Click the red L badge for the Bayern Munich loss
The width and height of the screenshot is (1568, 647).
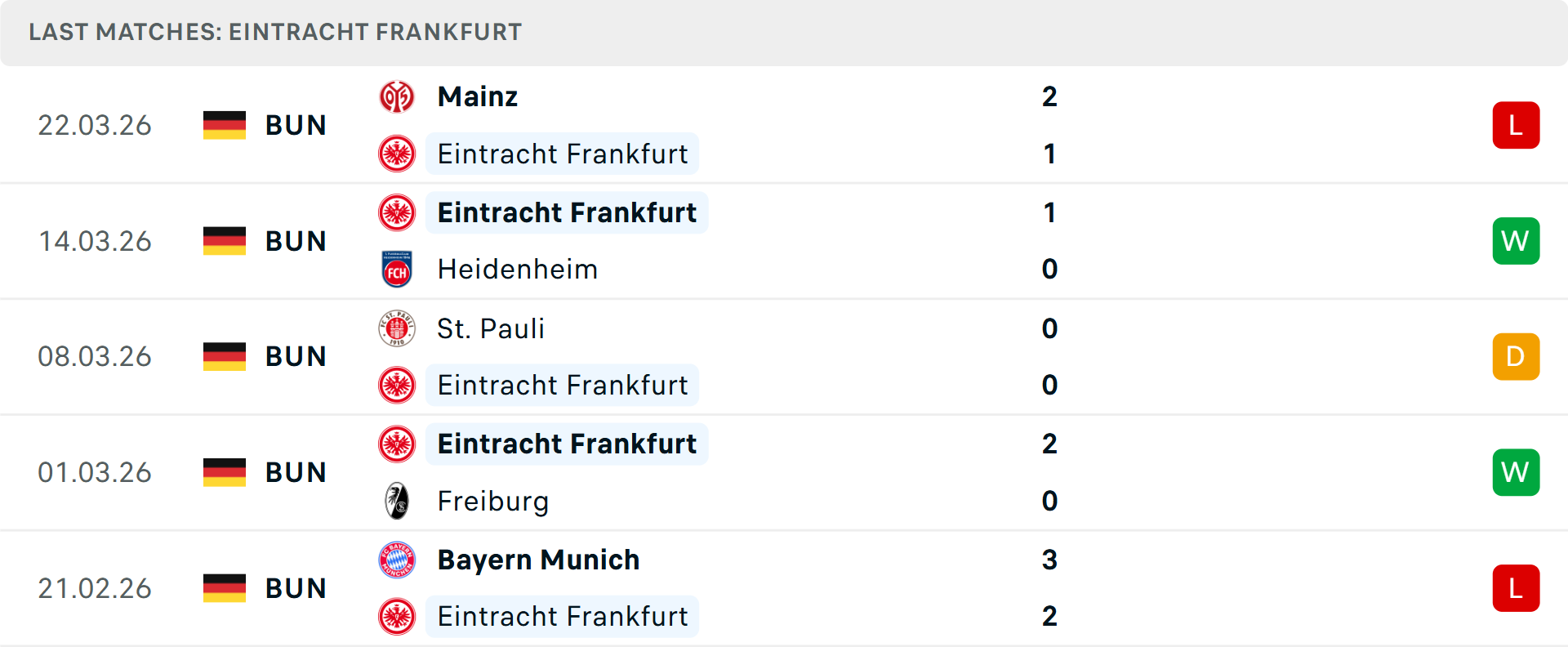[1516, 588]
